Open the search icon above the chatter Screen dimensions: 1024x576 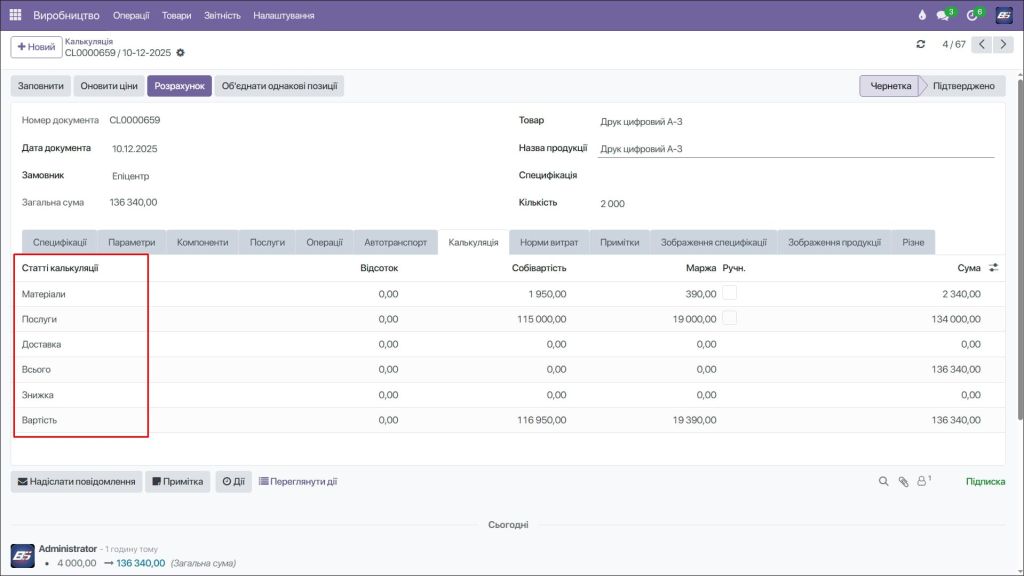click(x=883, y=481)
